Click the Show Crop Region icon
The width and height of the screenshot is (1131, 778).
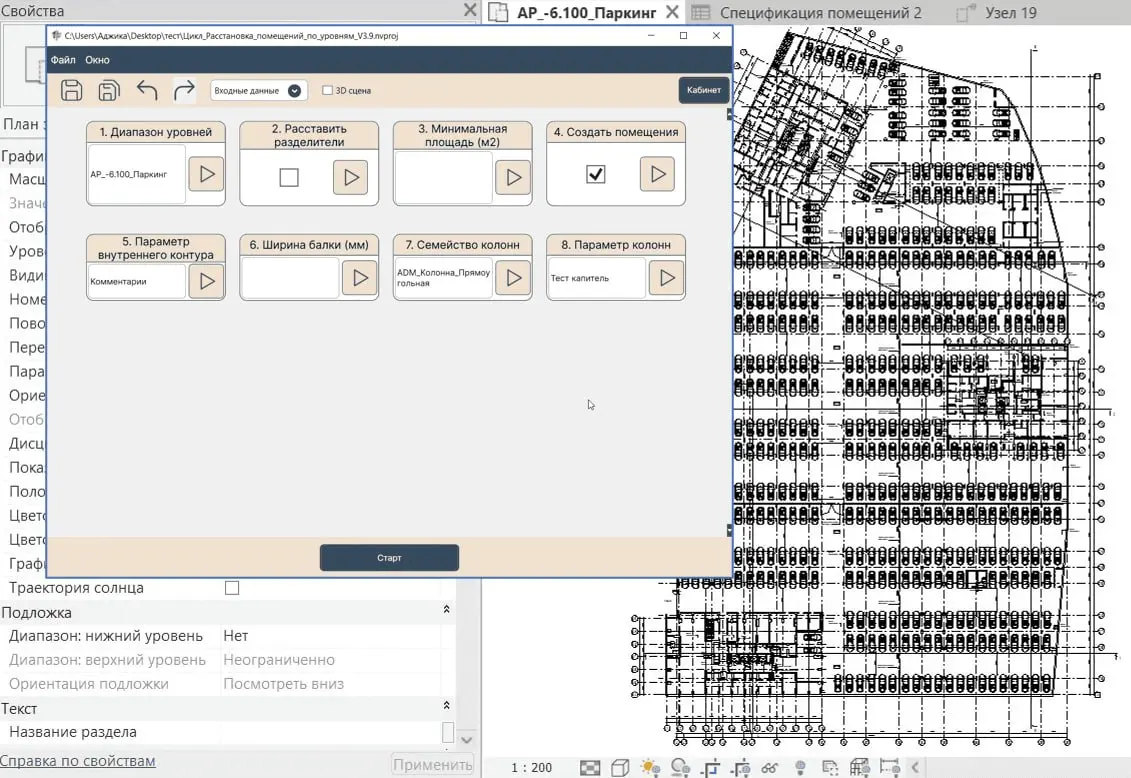pyautogui.click(x=740, y=768)
